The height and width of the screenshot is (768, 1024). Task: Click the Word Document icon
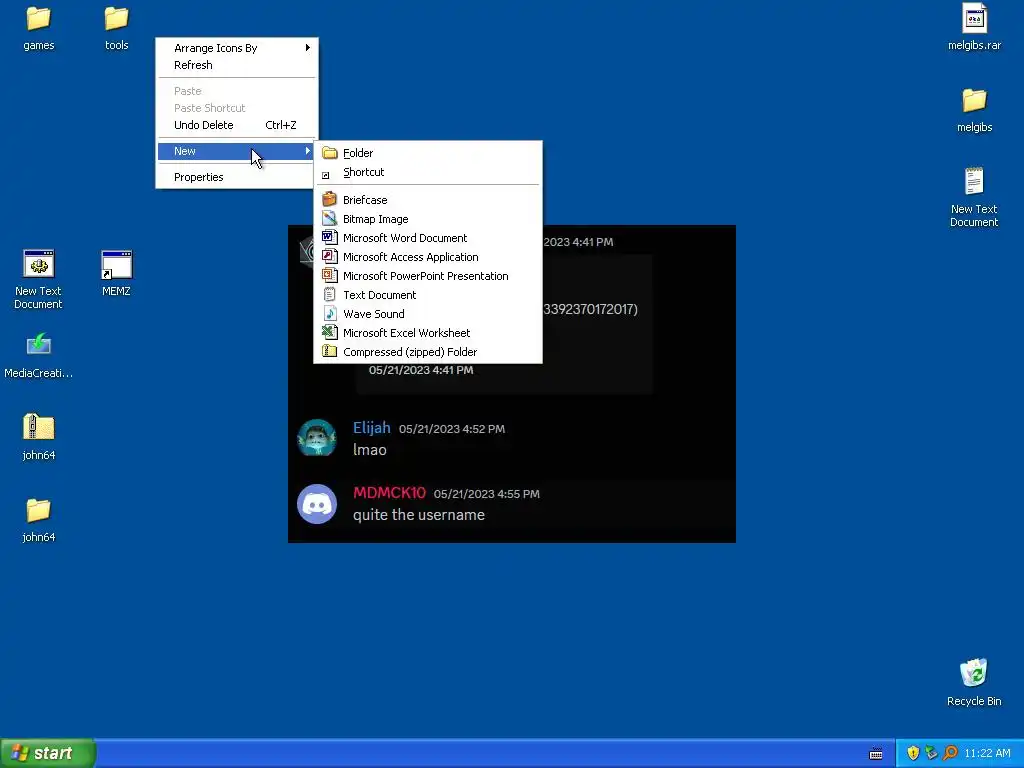[330, 237]
